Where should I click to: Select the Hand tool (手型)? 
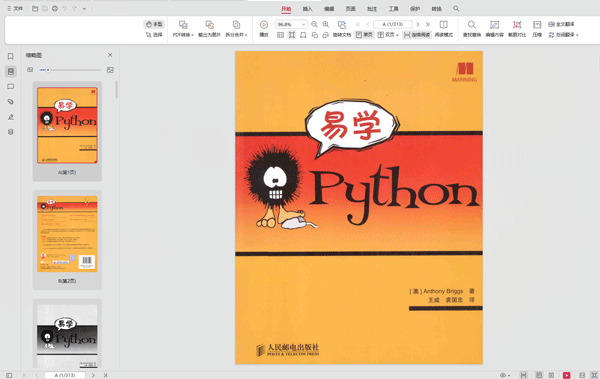coord(154,24)
